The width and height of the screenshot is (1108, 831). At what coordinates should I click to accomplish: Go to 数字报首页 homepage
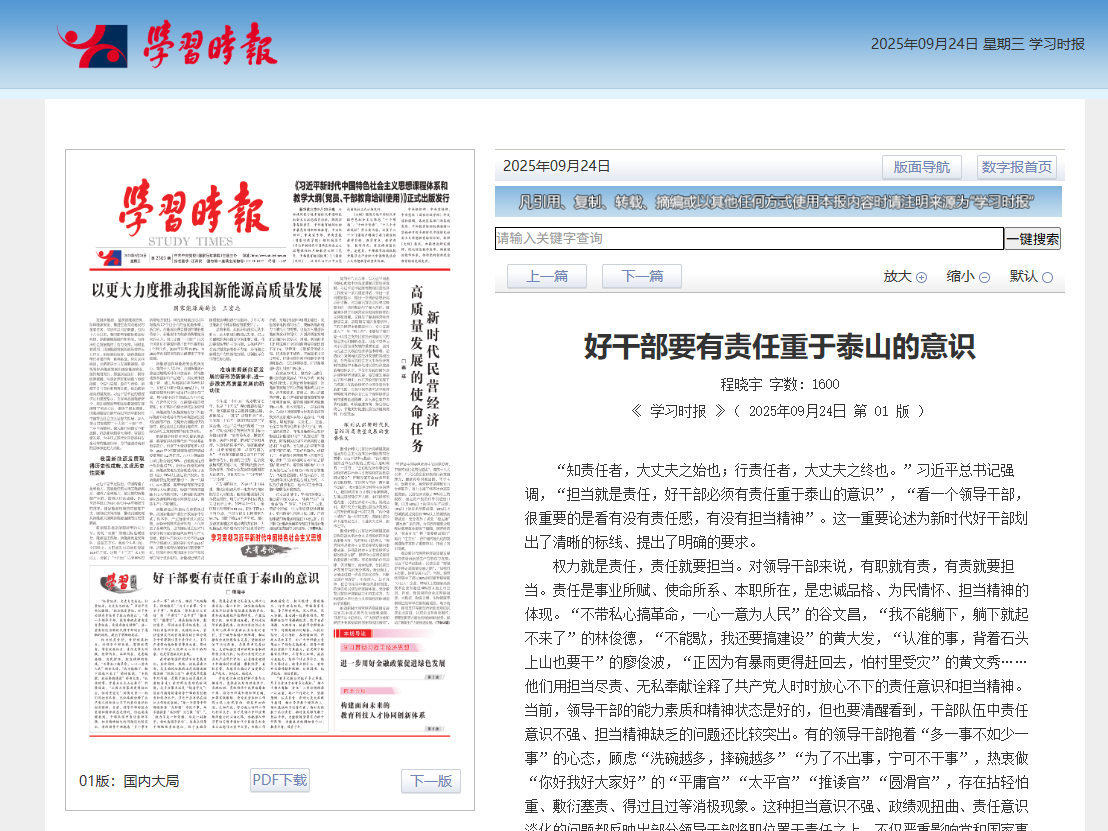click(1016, 167)
